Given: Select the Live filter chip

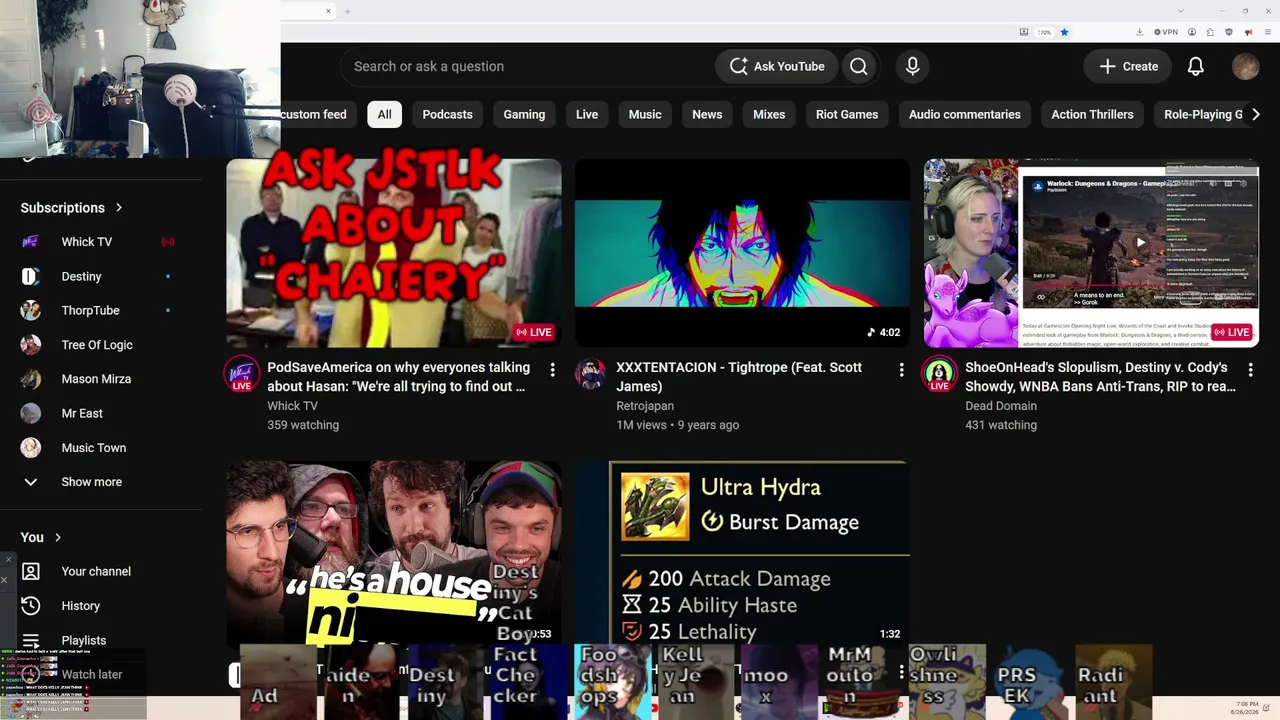Looking at the screenshot, I should pyautogui.click(x=587, y=114).
